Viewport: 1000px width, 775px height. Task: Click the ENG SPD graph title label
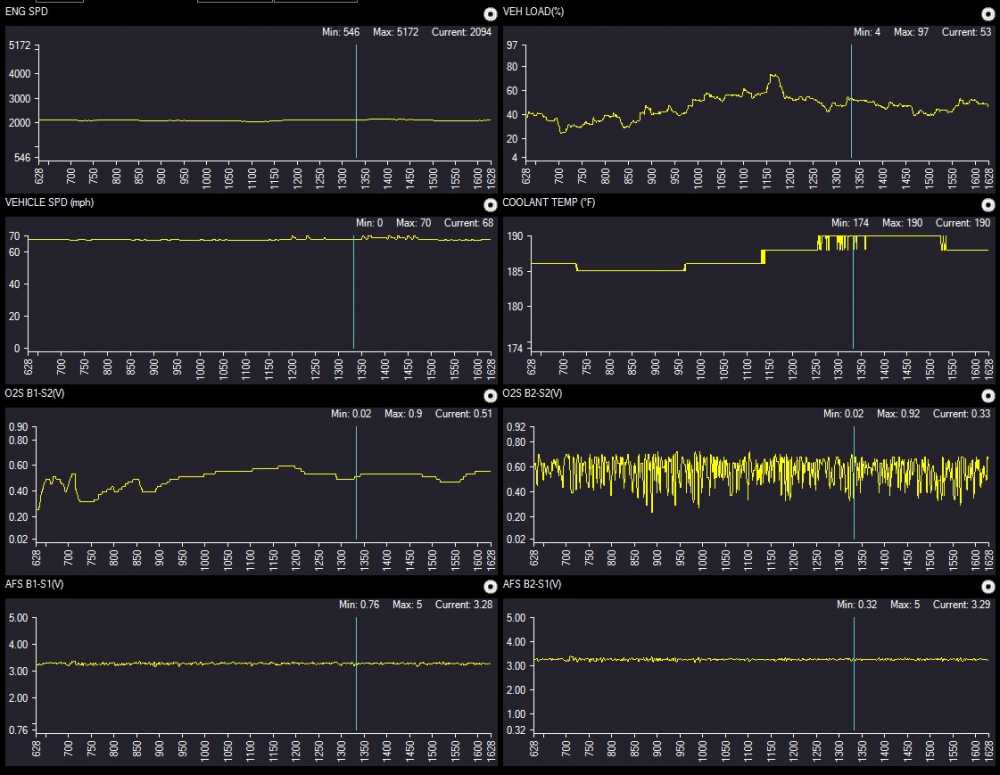[28, 11]
